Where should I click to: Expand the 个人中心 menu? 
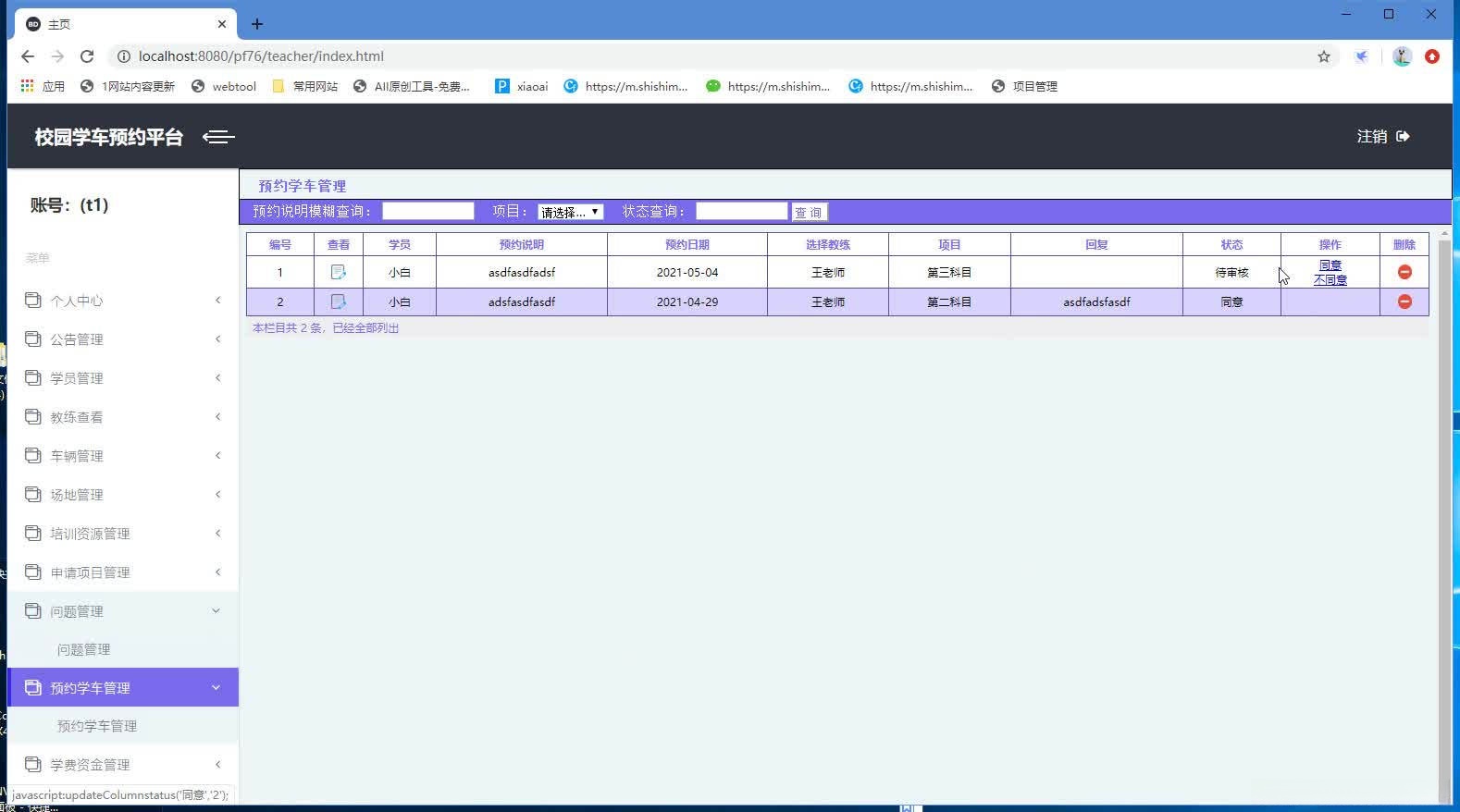point(123,301)
